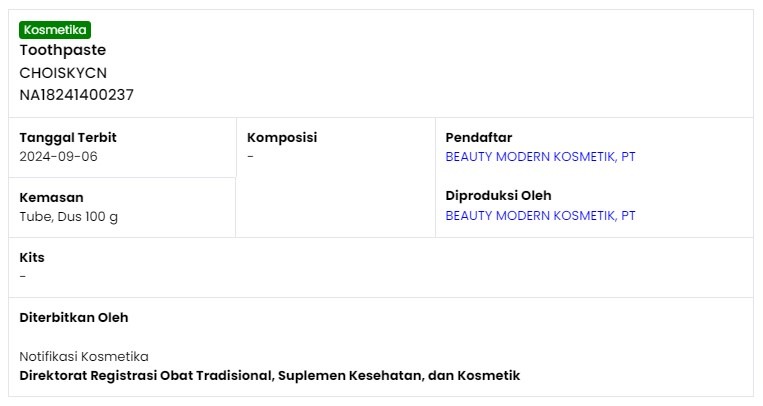763x406 pixels.
Task: Click registration number NA18241400237
Action: [x=76, y=94]
